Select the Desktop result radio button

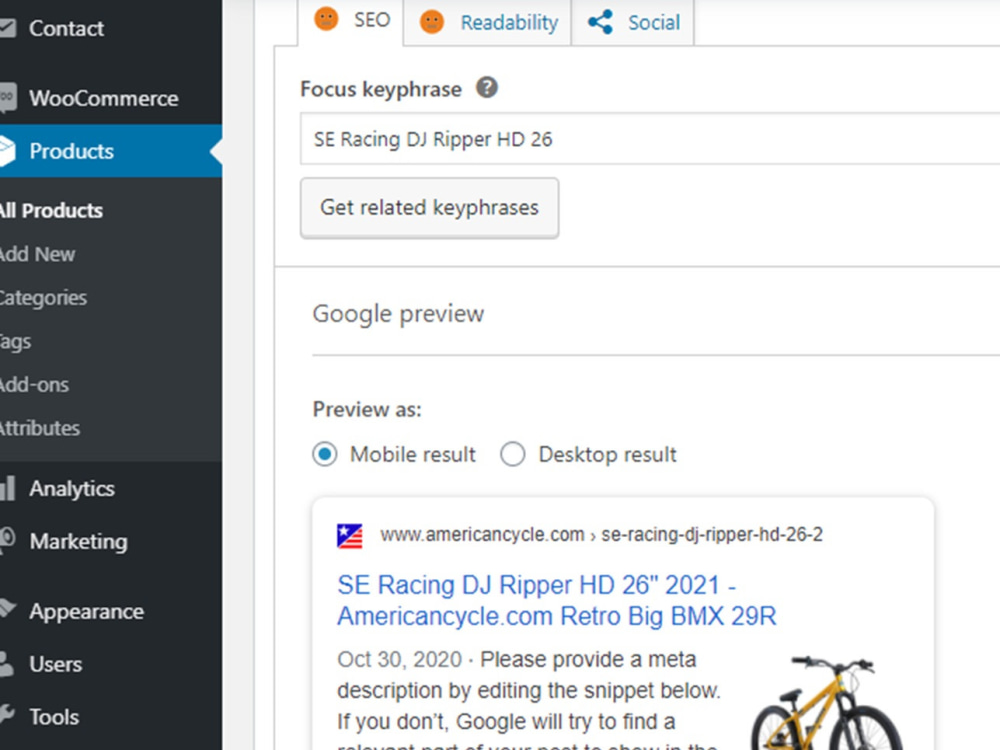click(x=513, y=454)
